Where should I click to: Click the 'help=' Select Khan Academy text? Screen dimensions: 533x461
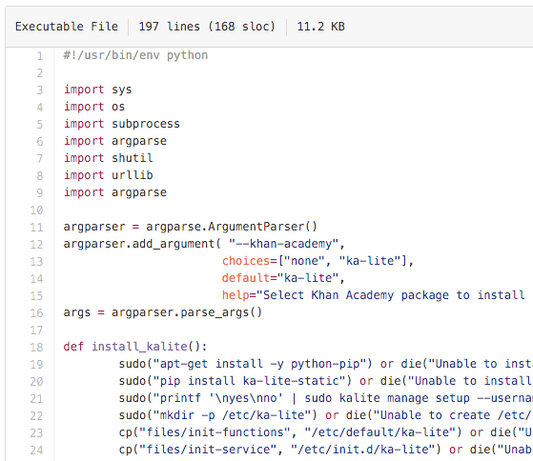[373, 295]
